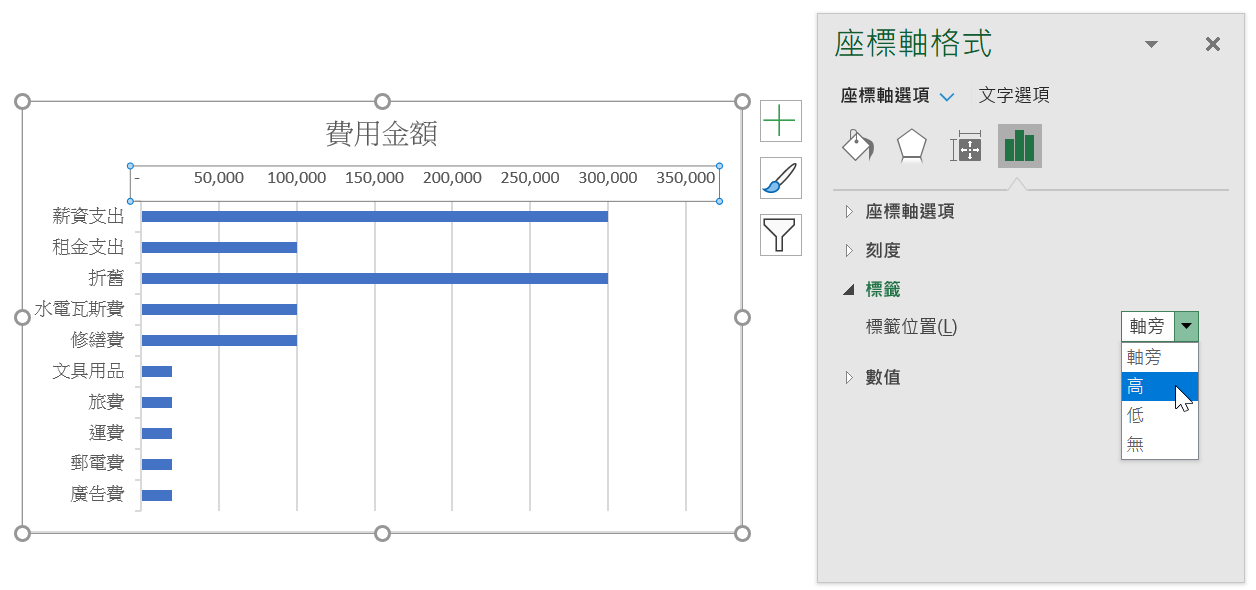
Task: Click the 旅費 category label
Action: [x=106, y=402]
